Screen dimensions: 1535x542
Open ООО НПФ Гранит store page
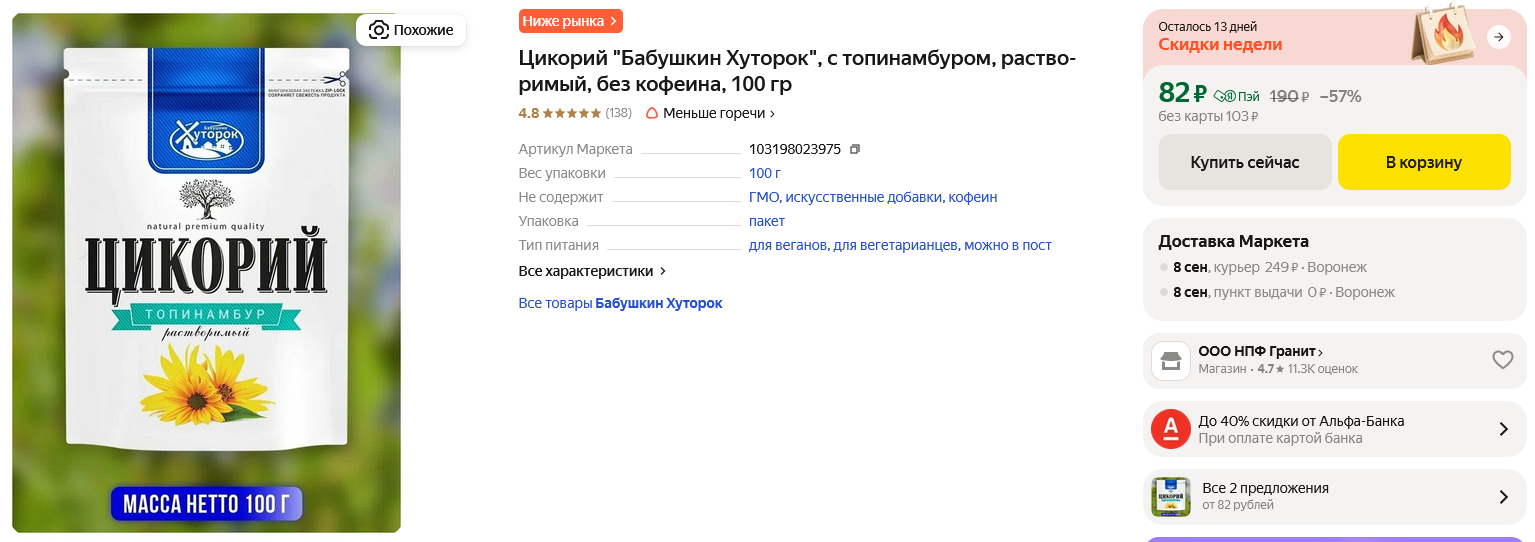coord(1261,352)
